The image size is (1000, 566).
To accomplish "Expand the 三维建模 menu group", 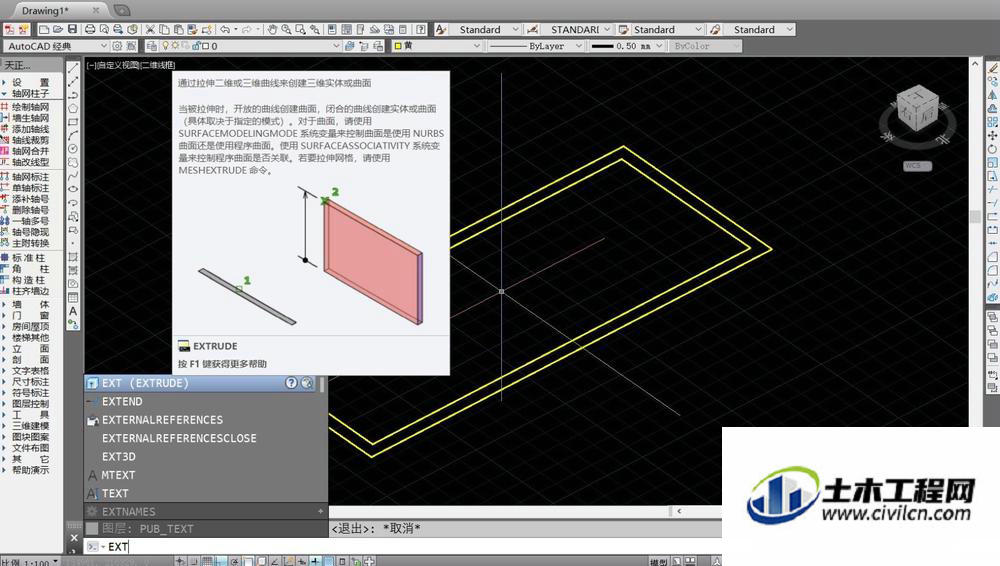I will (x=30, y=426).
